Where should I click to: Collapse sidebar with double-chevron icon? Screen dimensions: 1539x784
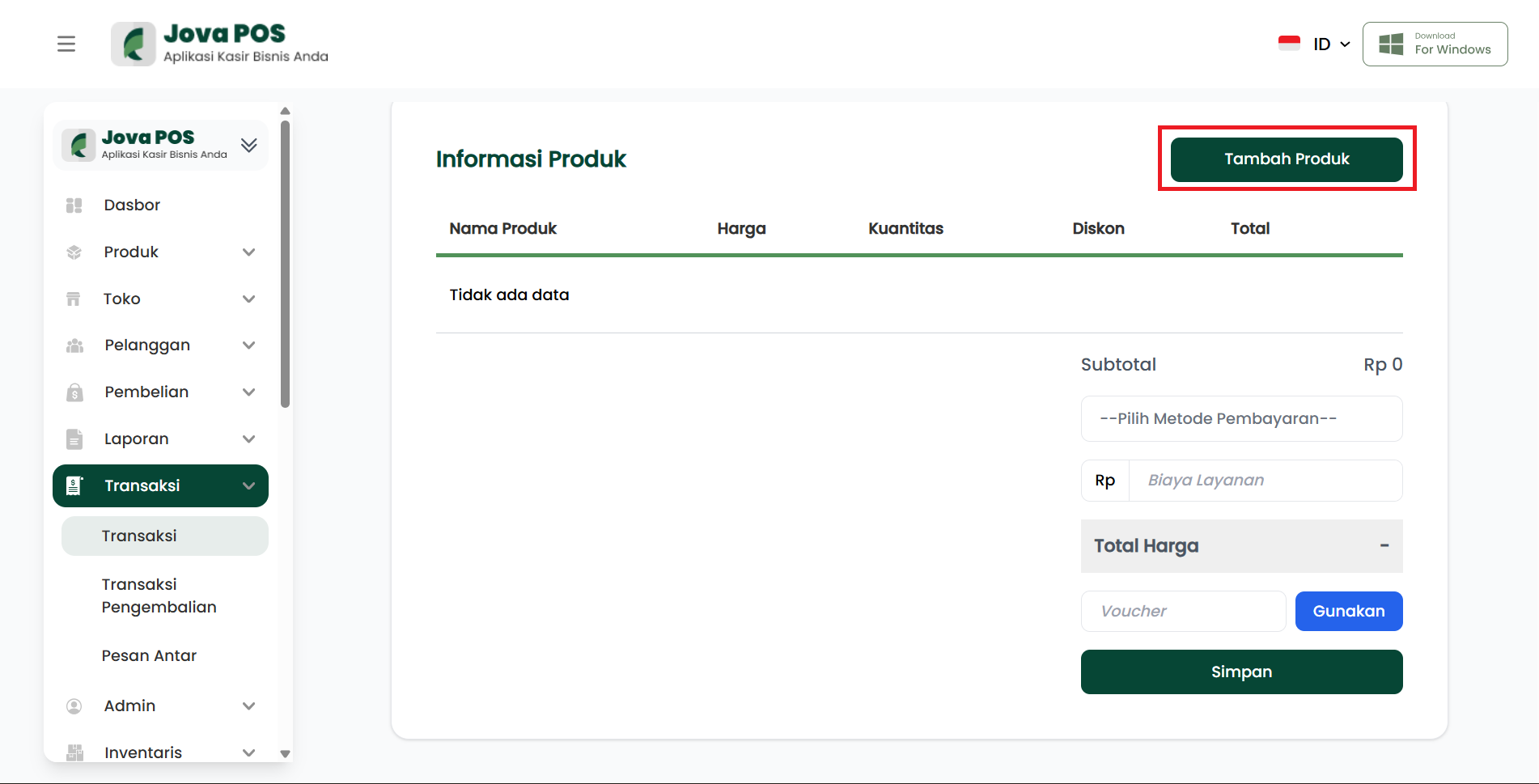pos(249,146)
